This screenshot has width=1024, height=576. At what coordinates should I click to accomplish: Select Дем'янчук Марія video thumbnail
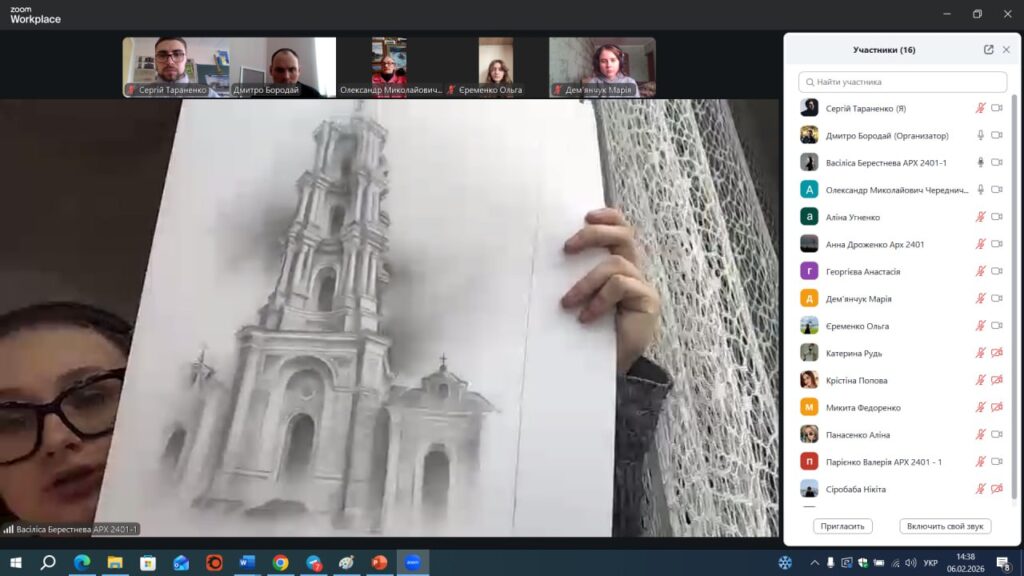[x=602, y=67]
